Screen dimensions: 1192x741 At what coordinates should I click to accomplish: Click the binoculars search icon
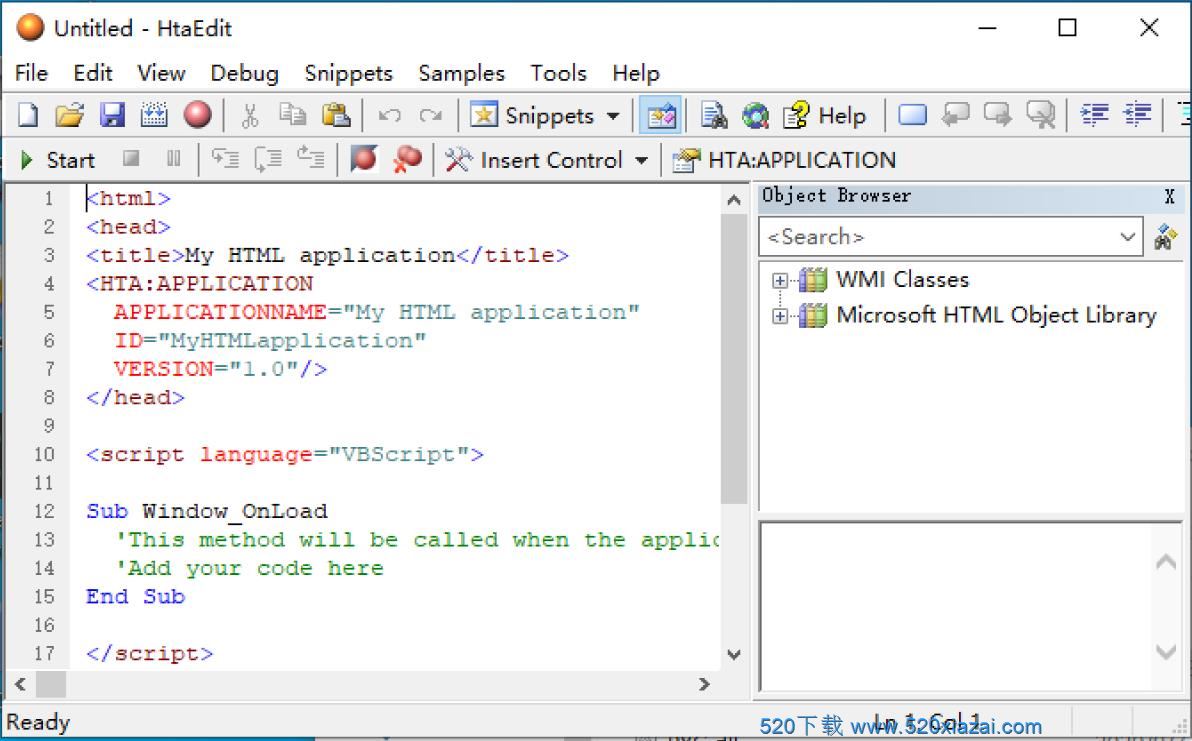point(1165,237)
